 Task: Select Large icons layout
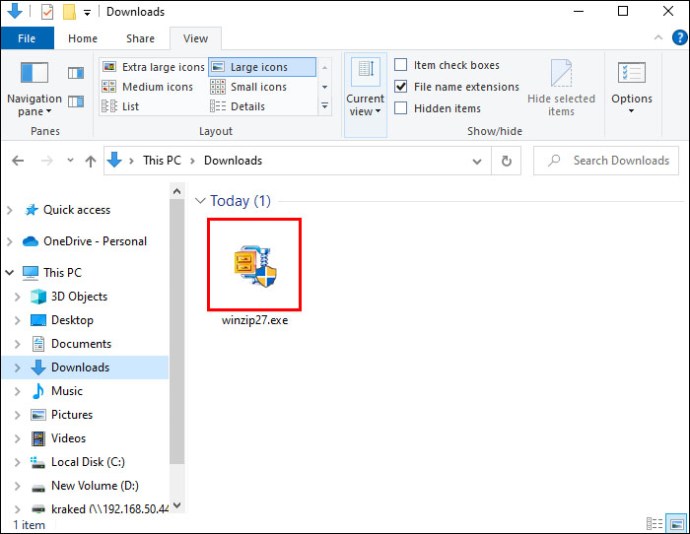point(262,67)
